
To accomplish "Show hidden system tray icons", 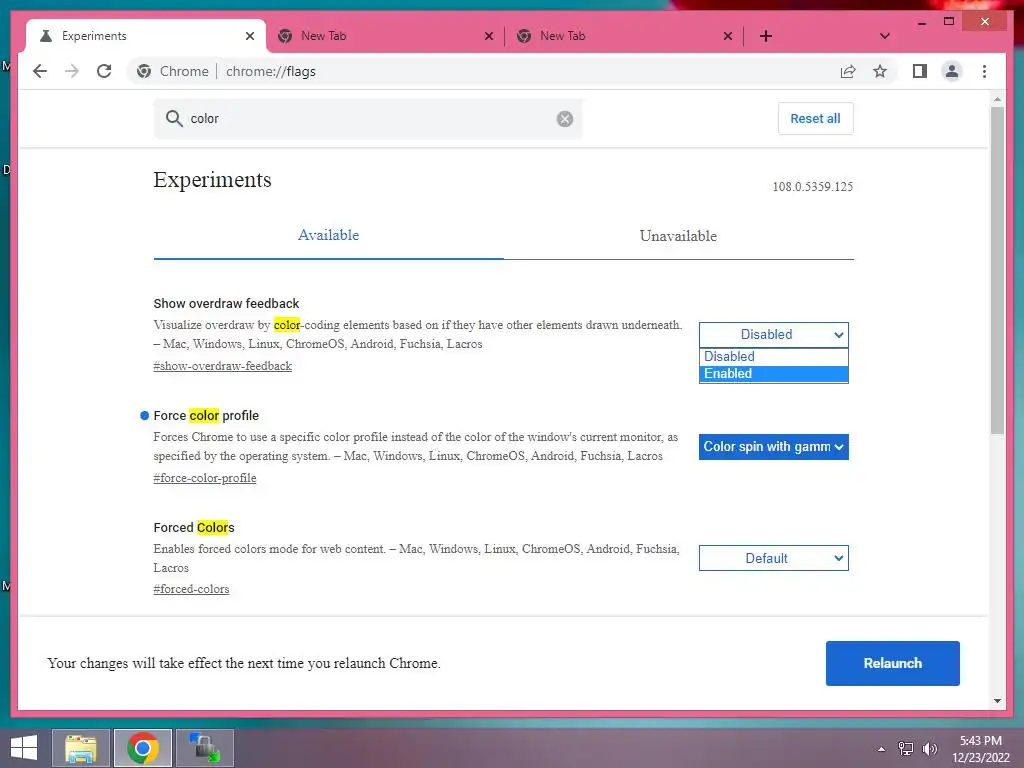I will click(882, 749).
